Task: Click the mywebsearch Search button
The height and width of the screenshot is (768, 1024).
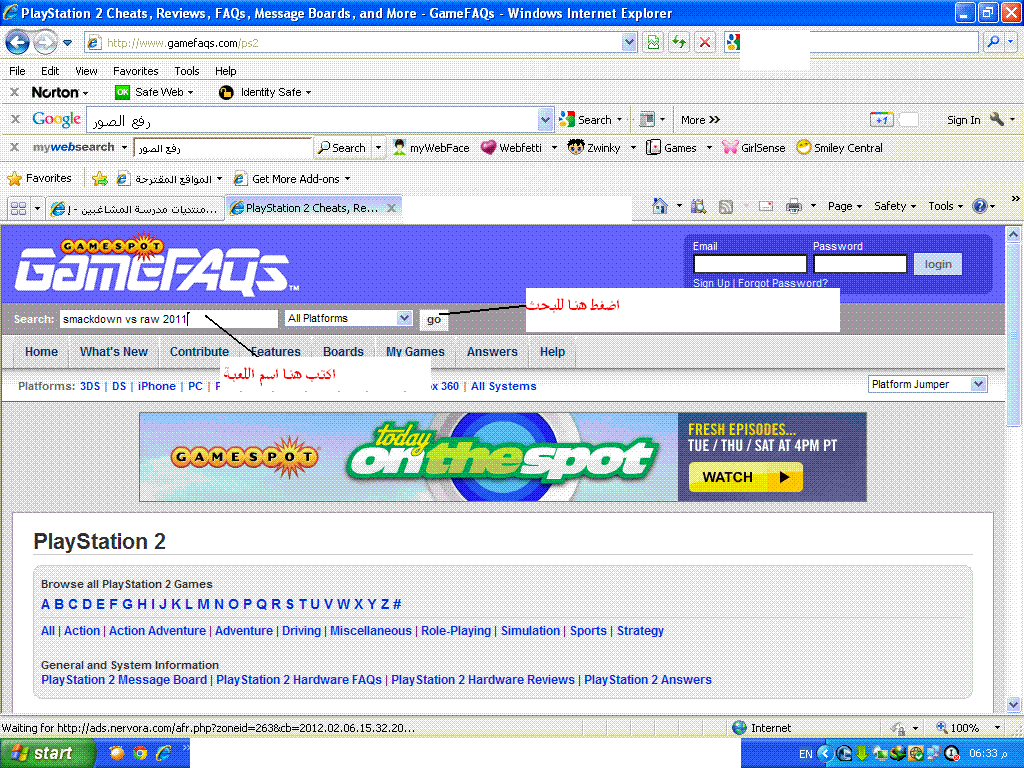Action: coord(342,148)
